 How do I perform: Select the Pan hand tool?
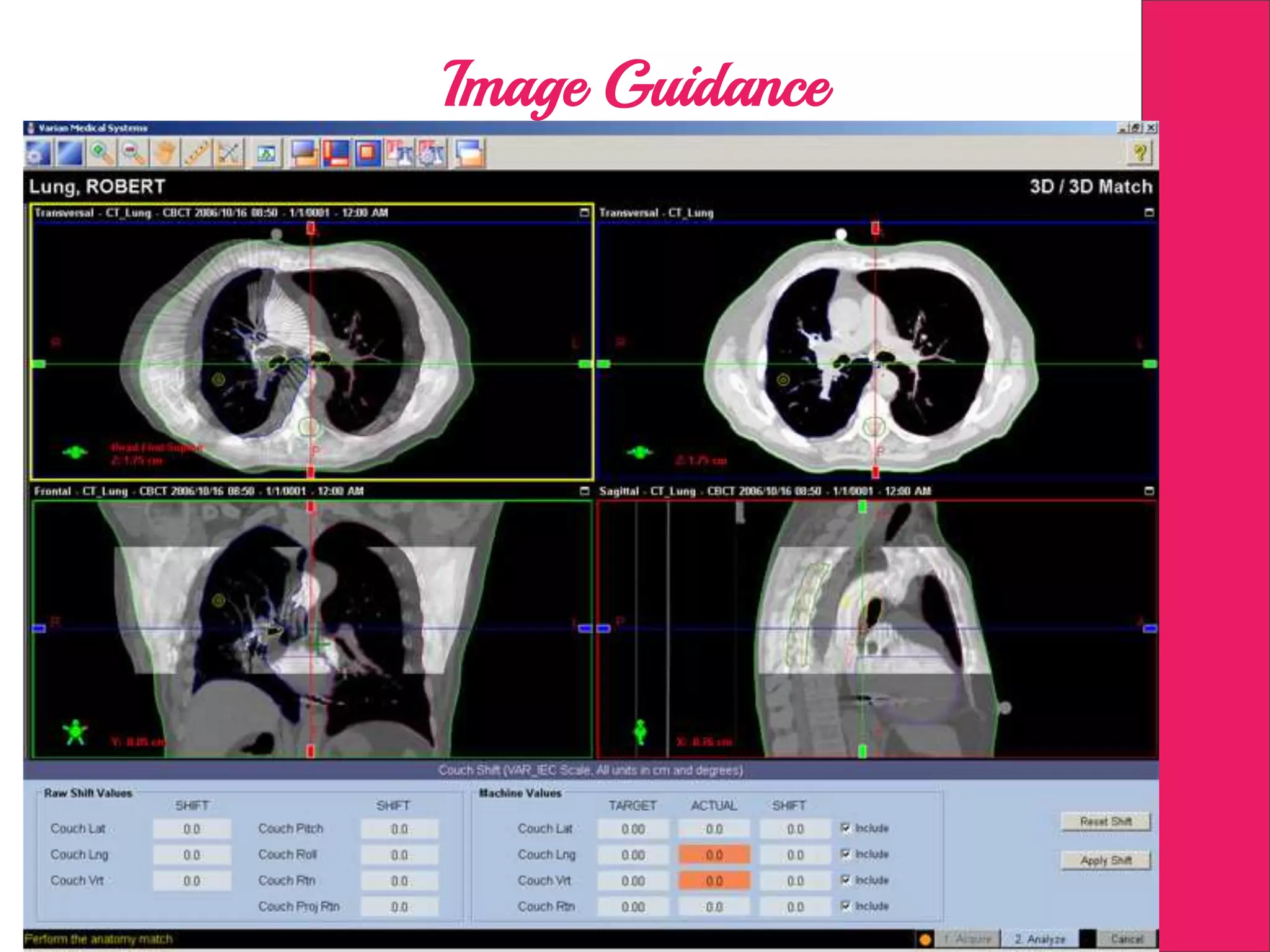click(x=165, y=153)
